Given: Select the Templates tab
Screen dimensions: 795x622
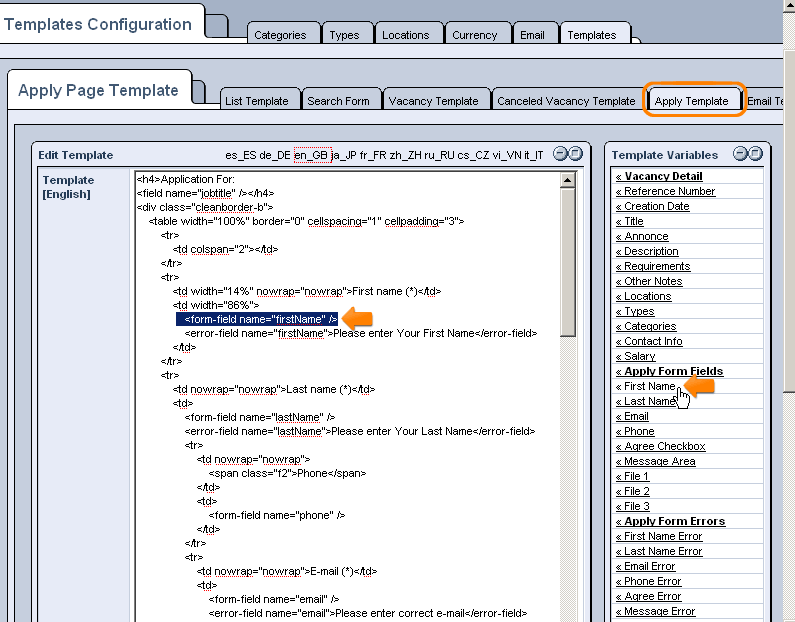Looking at the screenshot, I should click(x=595, y=33).
